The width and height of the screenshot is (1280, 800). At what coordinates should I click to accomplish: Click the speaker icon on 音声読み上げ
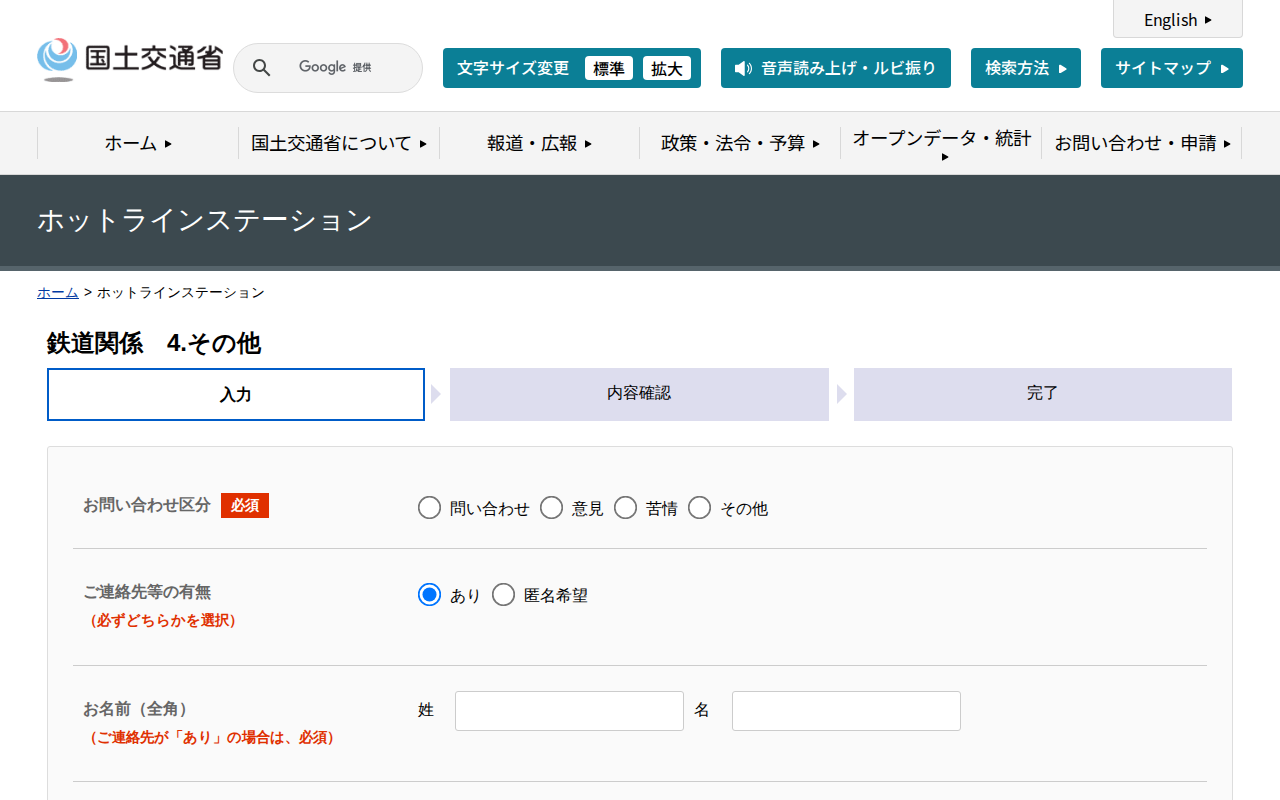(x=743, y=68)
